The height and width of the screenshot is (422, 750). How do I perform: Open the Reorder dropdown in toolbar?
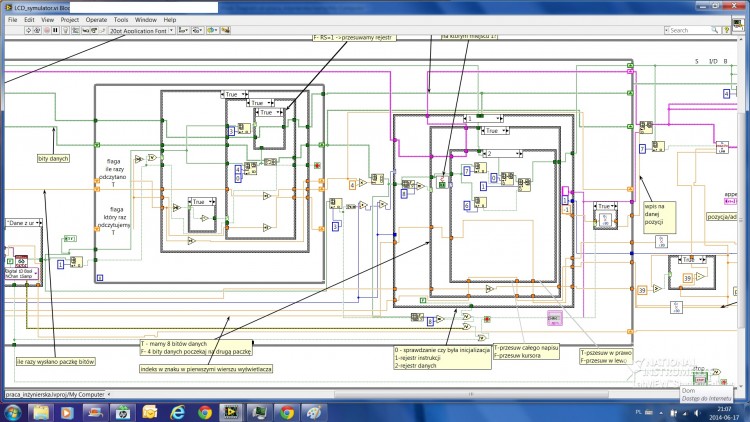212,30
